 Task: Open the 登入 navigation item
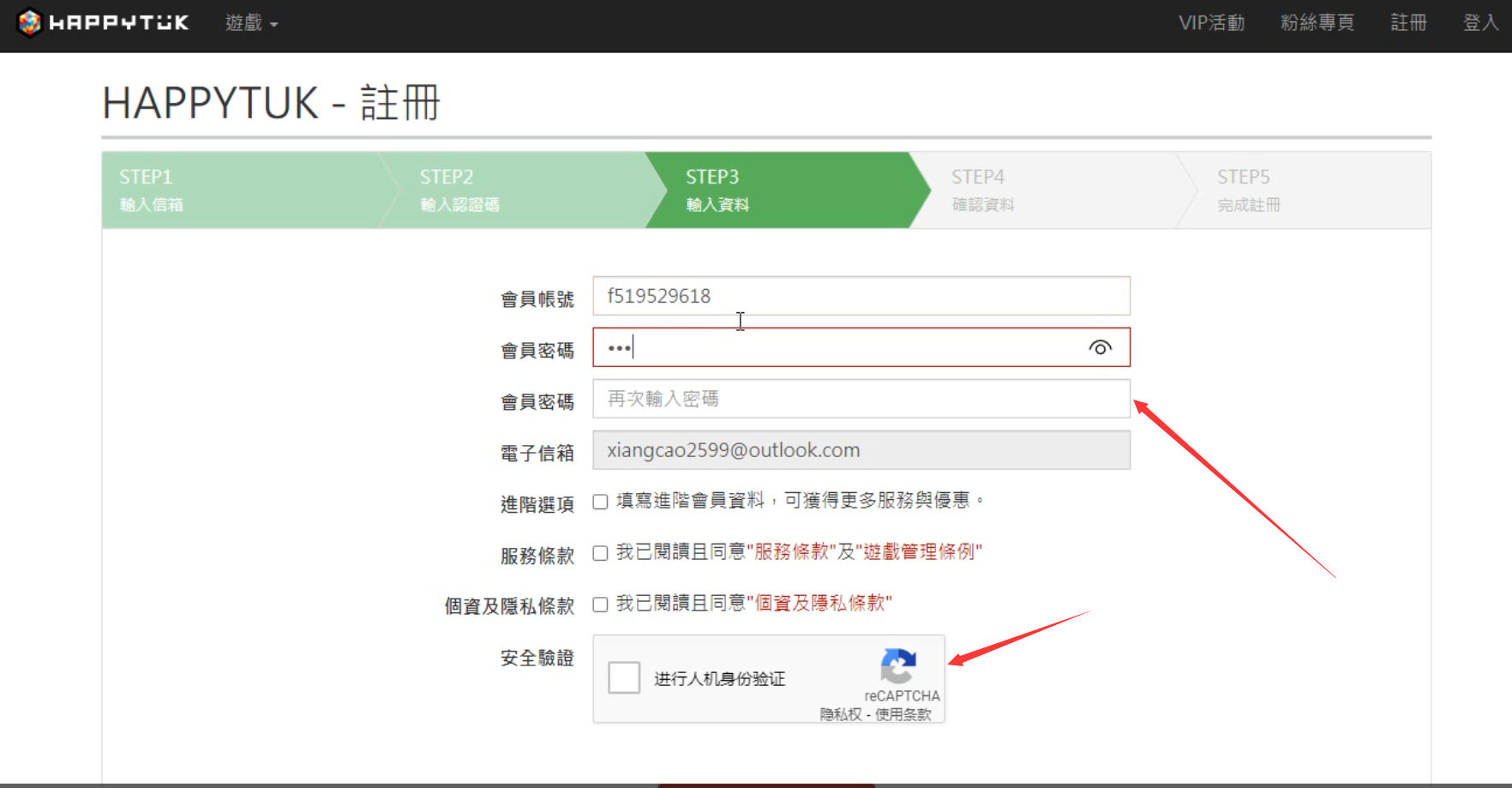click(x=1480, y=23)
